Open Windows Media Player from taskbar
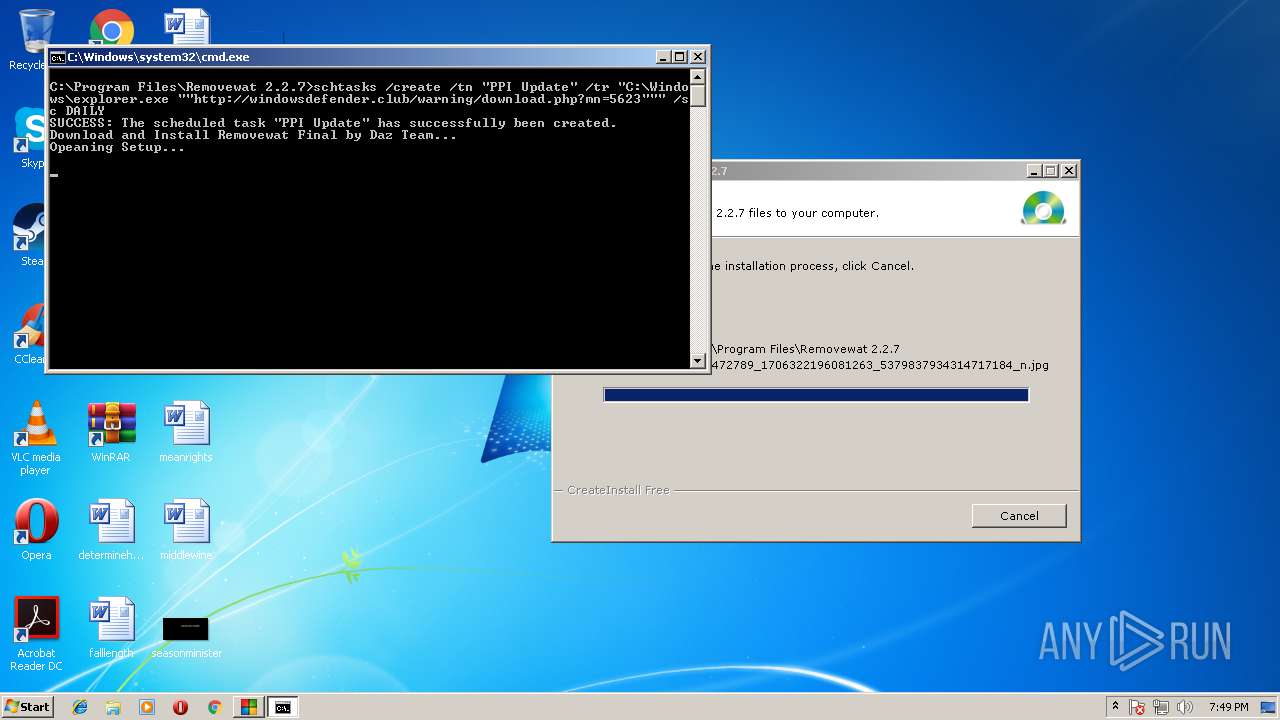The image size is (1280, 720). 147,707
